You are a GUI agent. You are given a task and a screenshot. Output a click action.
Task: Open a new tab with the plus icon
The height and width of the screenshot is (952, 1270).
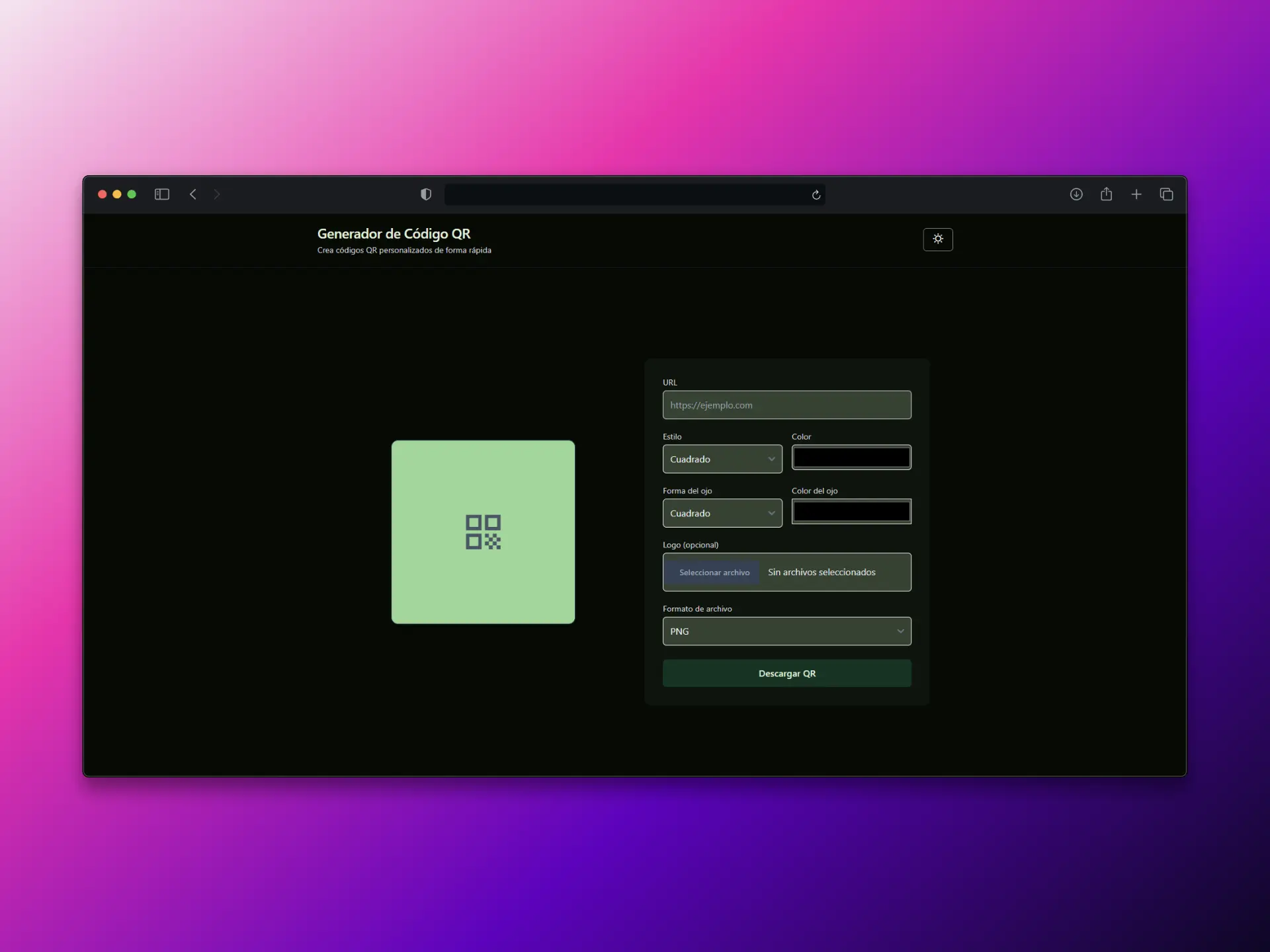tap(1136, 194)
